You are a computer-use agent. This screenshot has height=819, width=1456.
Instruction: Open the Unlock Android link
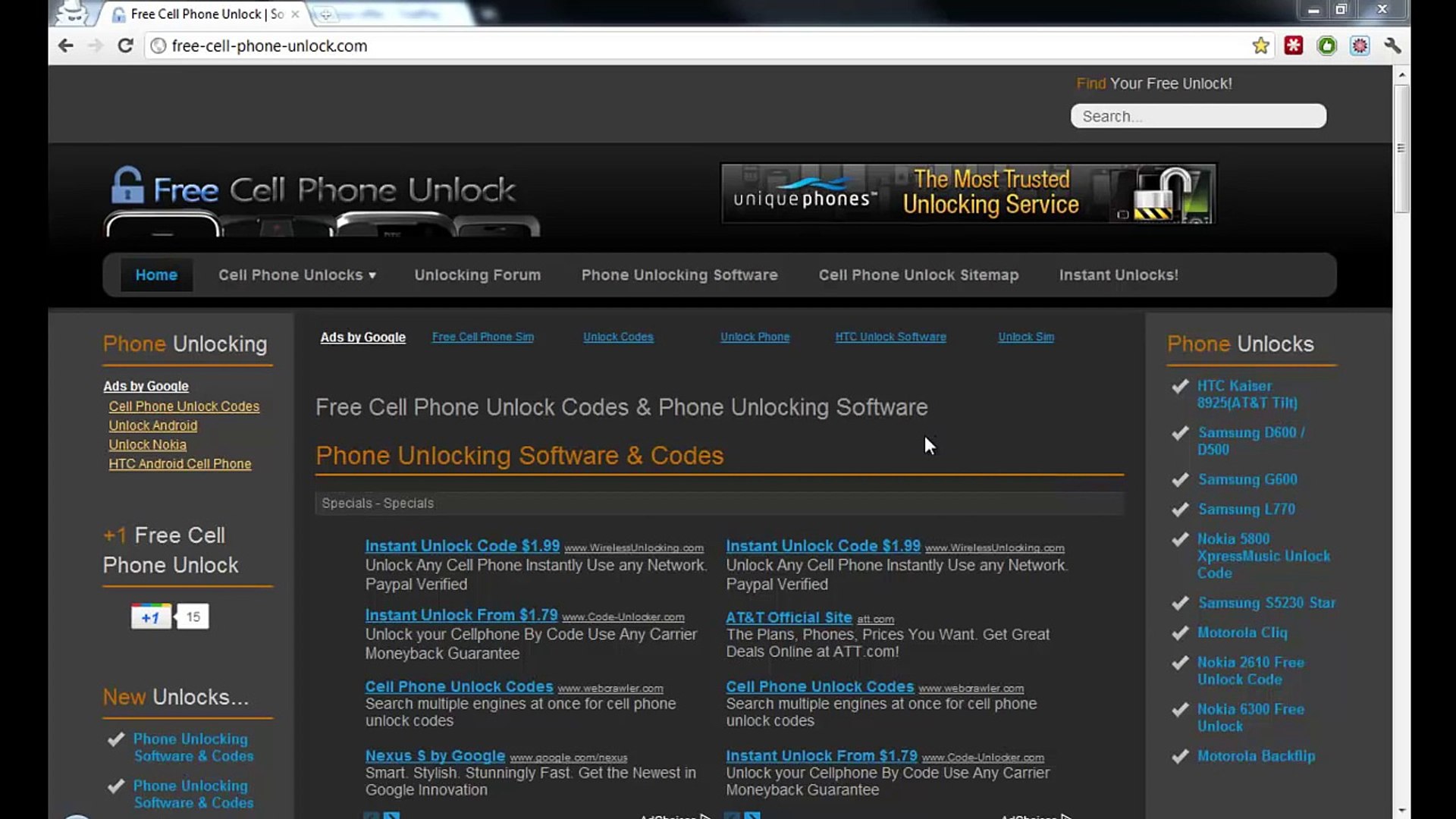tap(152, 425)
